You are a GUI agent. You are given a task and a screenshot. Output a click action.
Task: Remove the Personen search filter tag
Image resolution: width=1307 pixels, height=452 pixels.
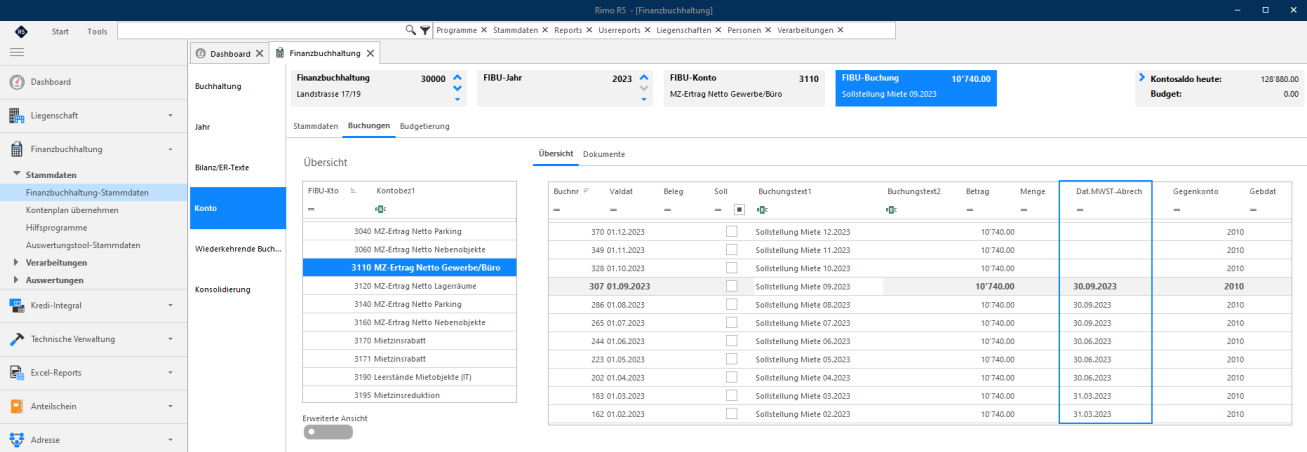[768, 30]
